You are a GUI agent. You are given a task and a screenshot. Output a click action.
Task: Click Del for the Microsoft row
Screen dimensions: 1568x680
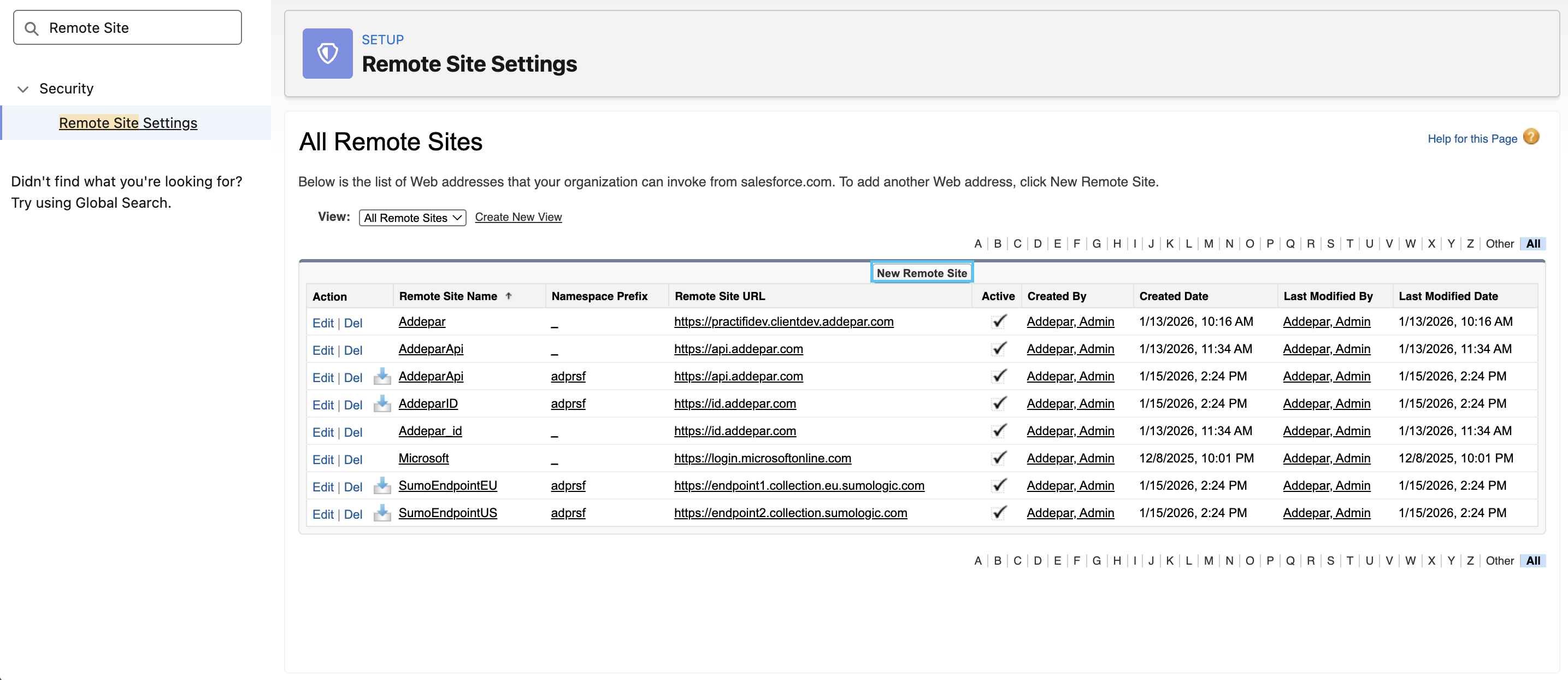point(353,460)
